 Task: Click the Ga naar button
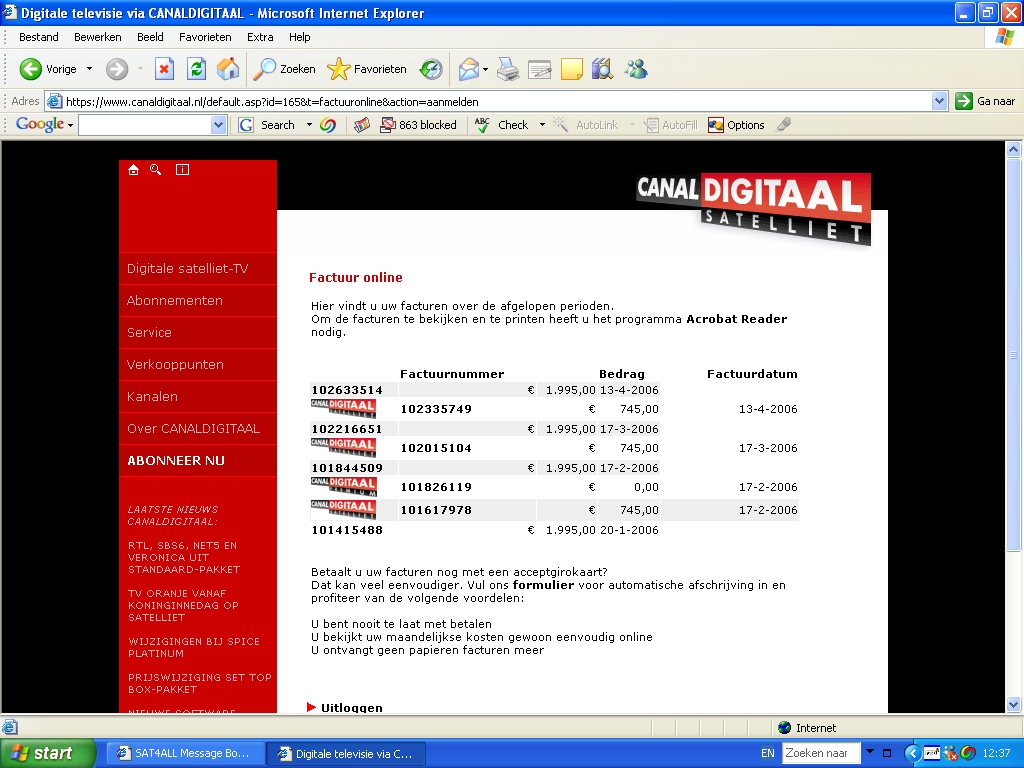point(985,101)
